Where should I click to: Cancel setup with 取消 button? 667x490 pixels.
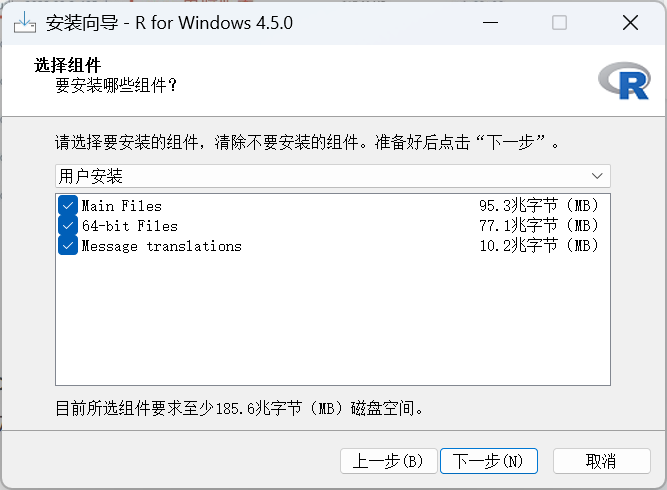coord(601,461)
